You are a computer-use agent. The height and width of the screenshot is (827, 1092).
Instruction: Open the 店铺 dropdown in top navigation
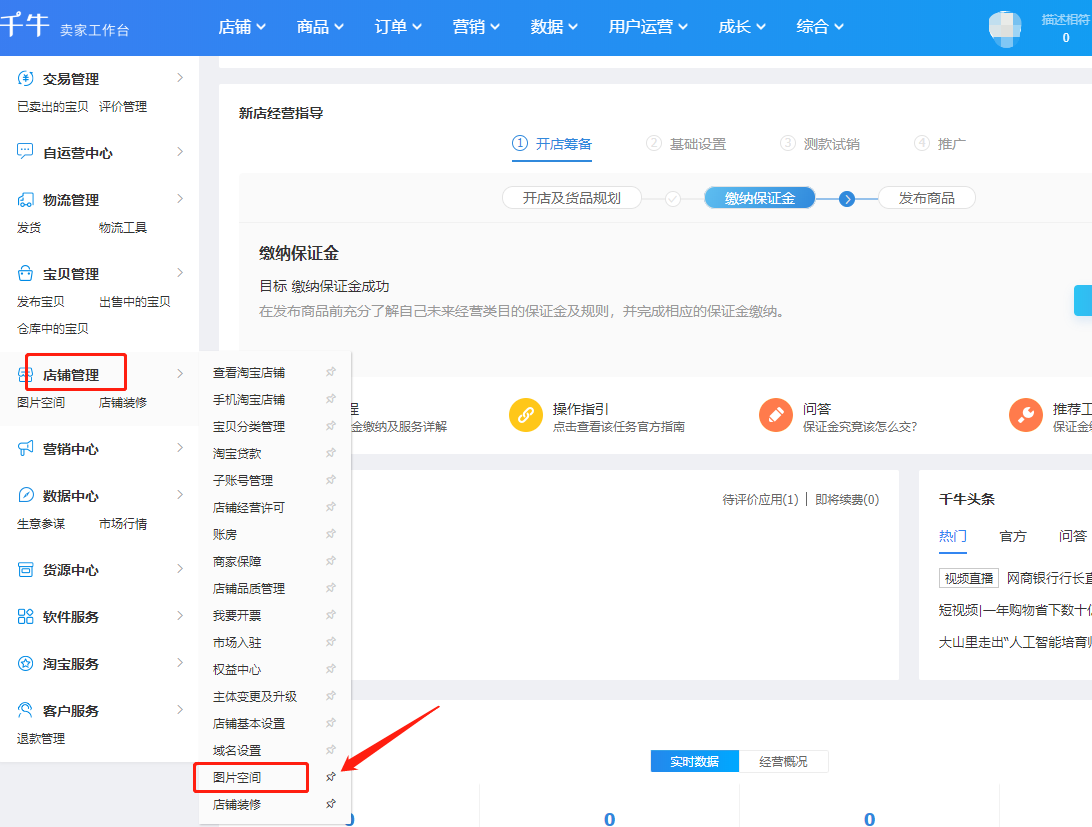(243, 27)
